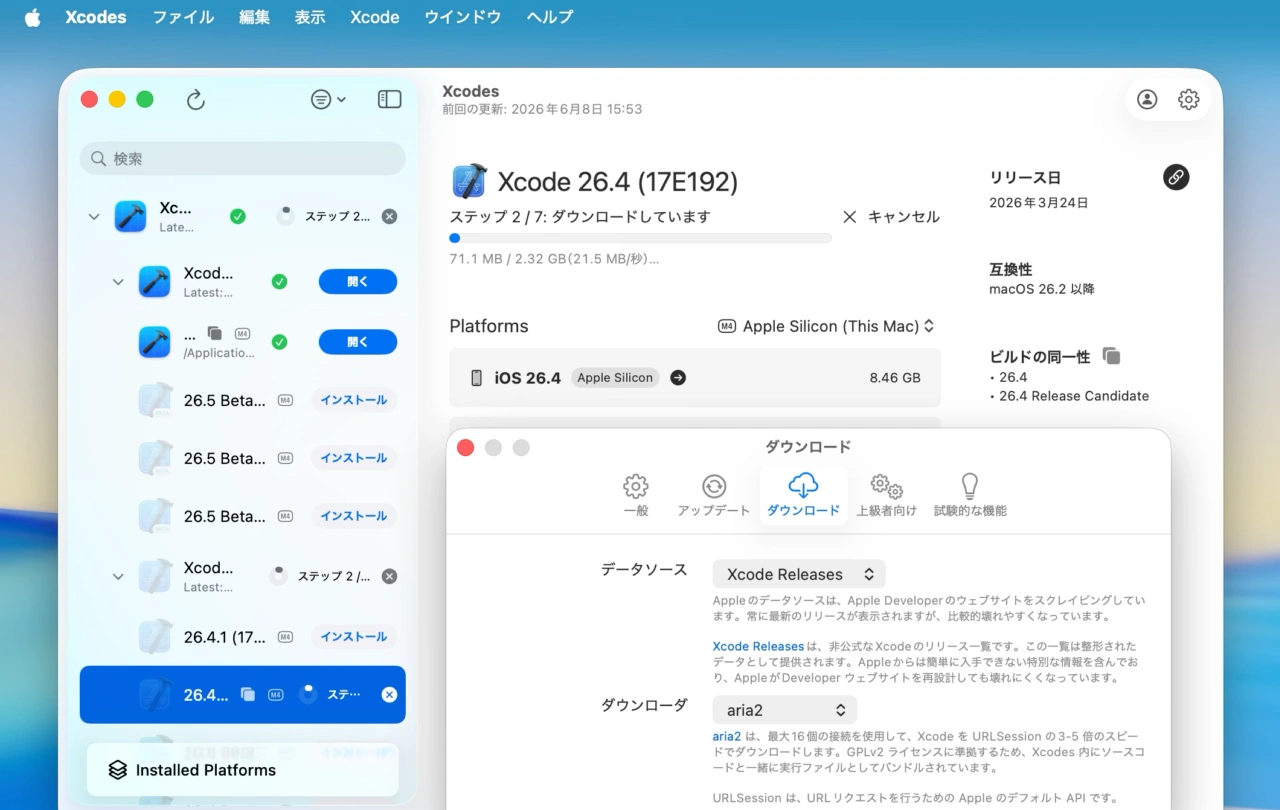Close the ダウンロード settings window

tap(465, 447)
